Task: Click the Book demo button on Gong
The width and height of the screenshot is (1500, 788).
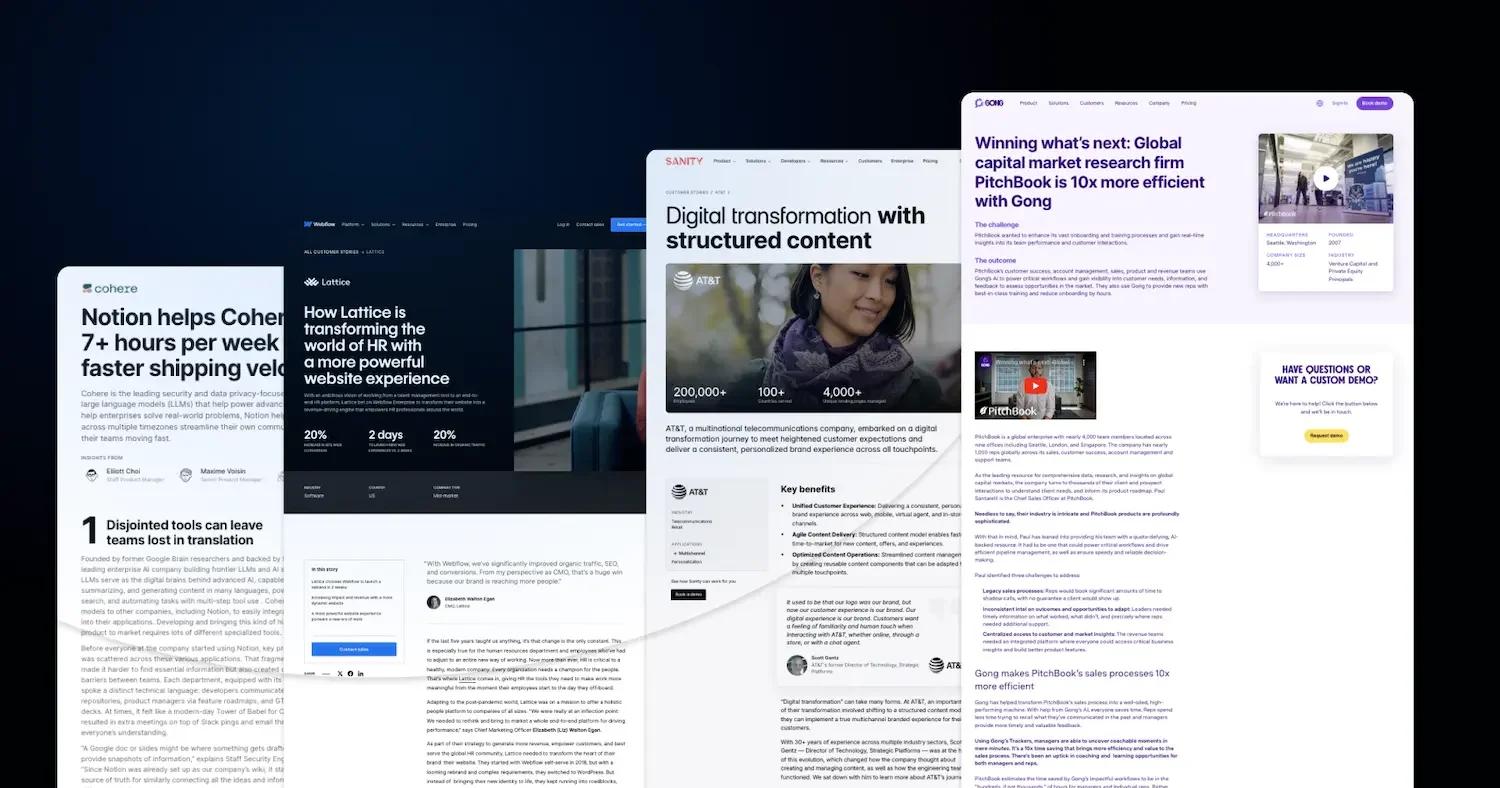Action: [1374, 103]
